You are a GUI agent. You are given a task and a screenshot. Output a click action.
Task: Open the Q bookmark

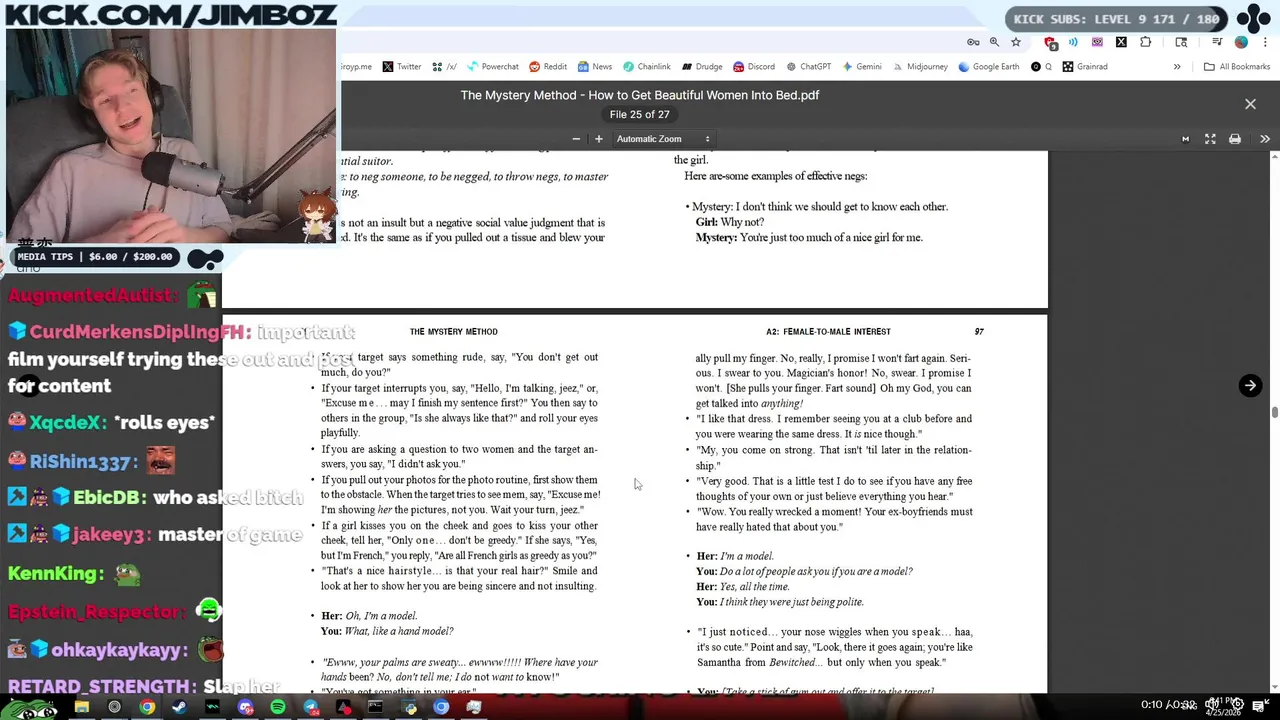(1041, 67)
